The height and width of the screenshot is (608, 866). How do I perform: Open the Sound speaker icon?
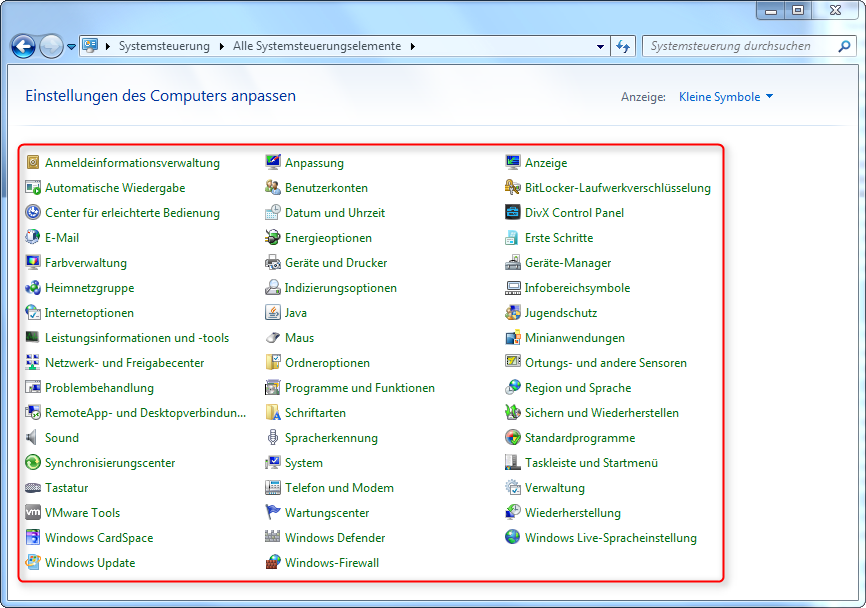click(33, 438)
